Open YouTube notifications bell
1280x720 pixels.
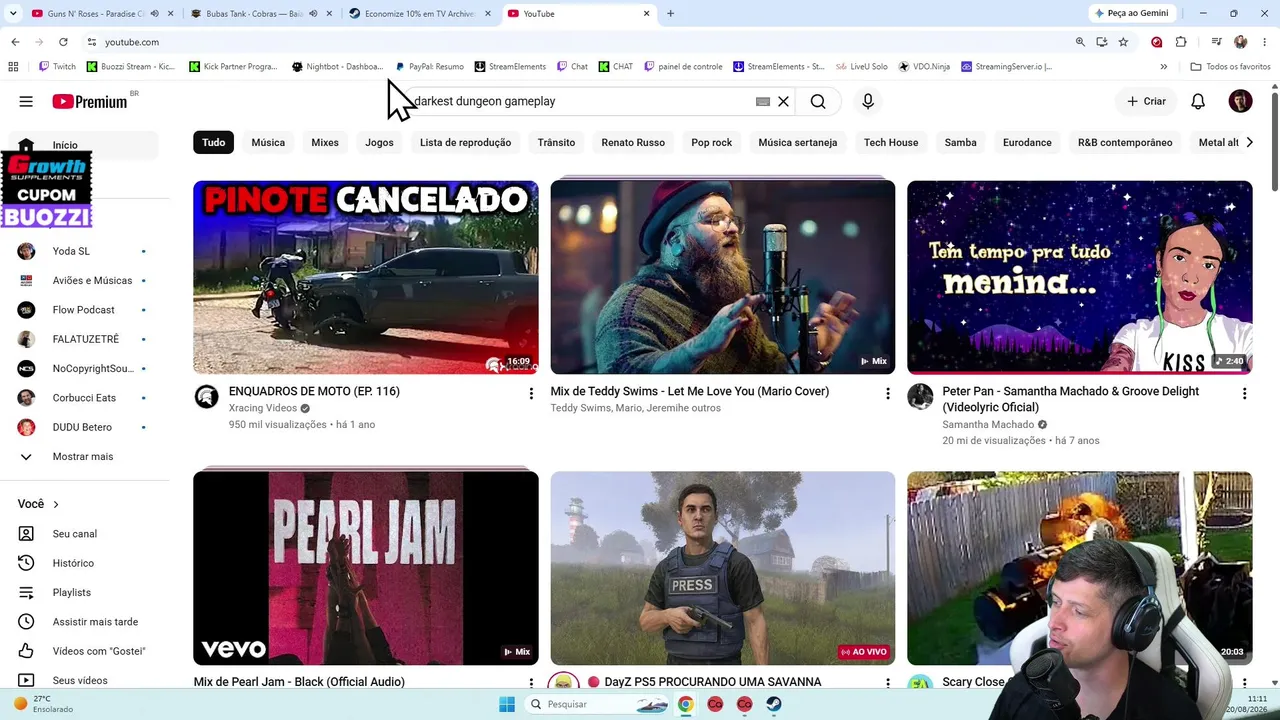[x=1198, y=101]
